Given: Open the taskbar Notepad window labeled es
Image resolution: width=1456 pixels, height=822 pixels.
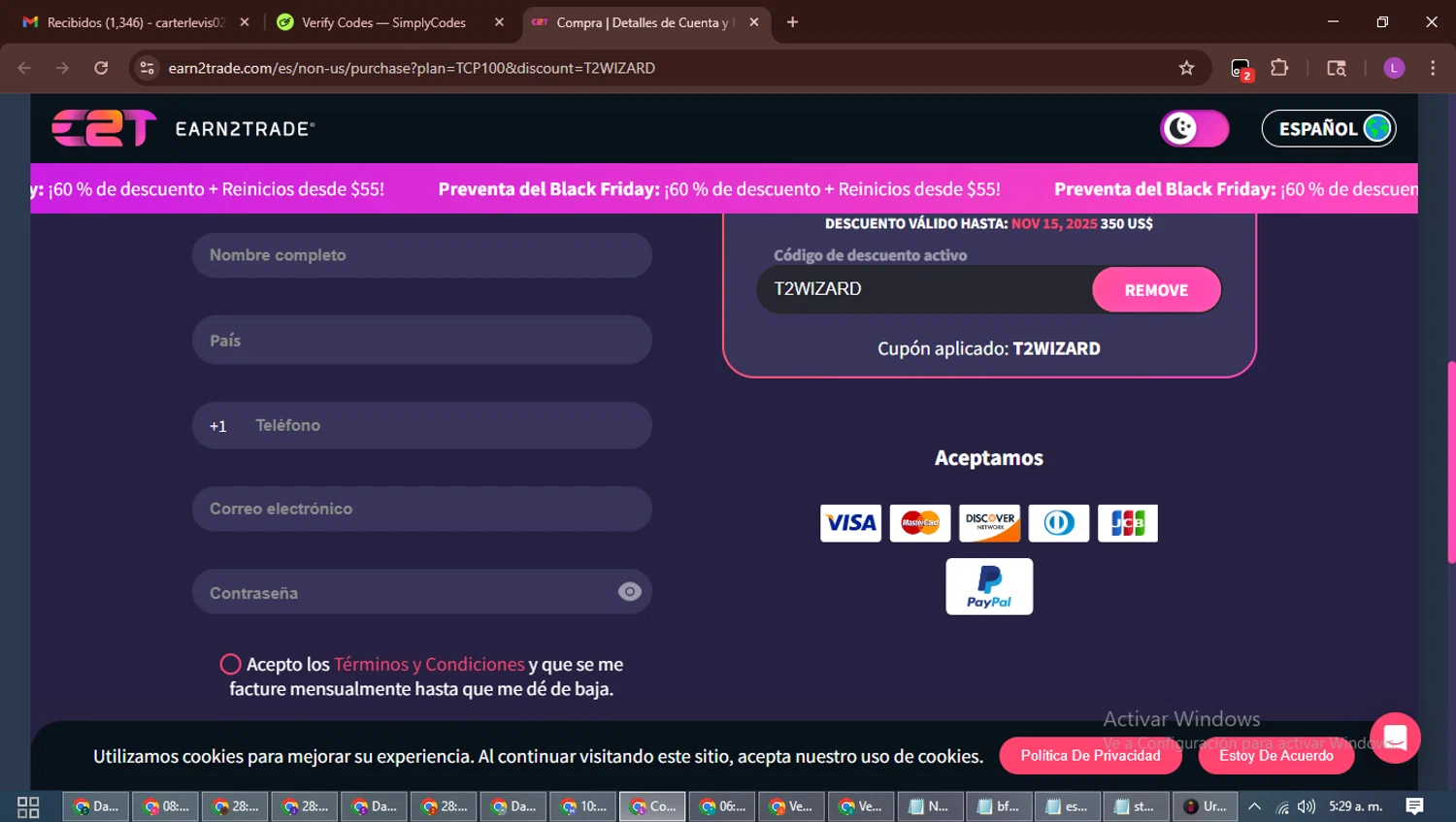Looking at the screenshot, I should pos(1069,806).
